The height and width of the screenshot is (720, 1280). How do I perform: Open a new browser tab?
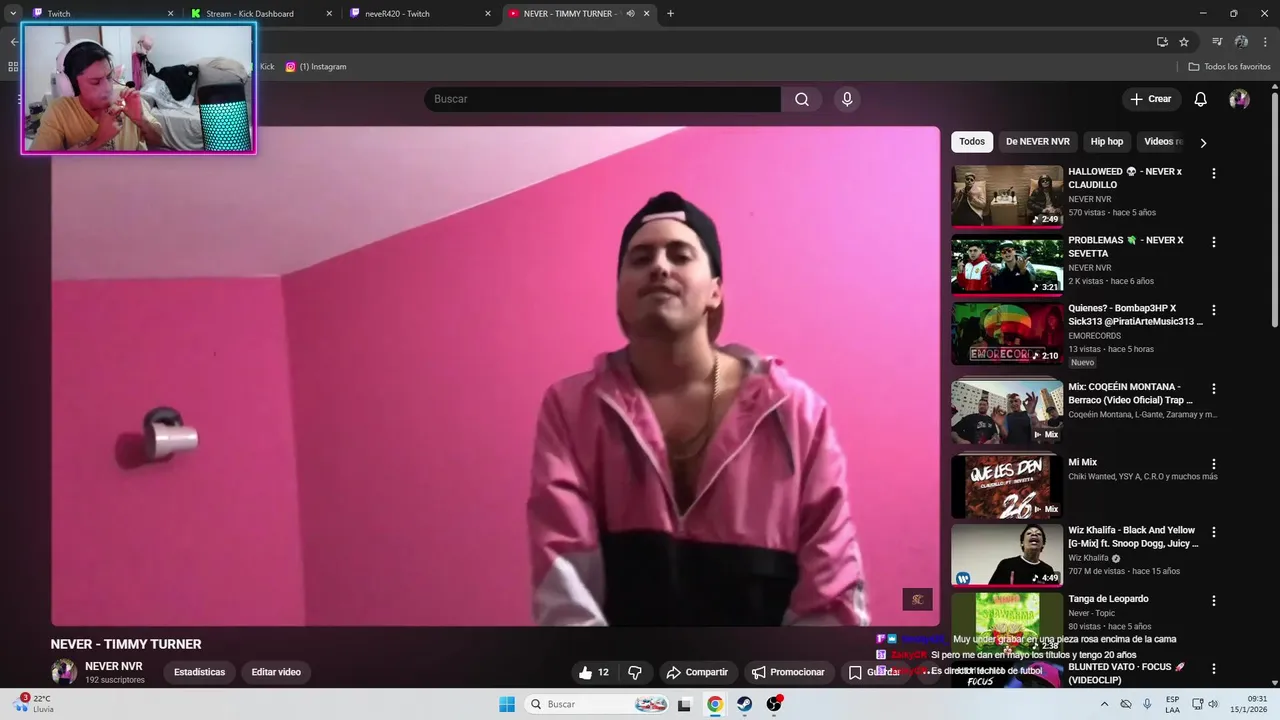tap(670, 14)
